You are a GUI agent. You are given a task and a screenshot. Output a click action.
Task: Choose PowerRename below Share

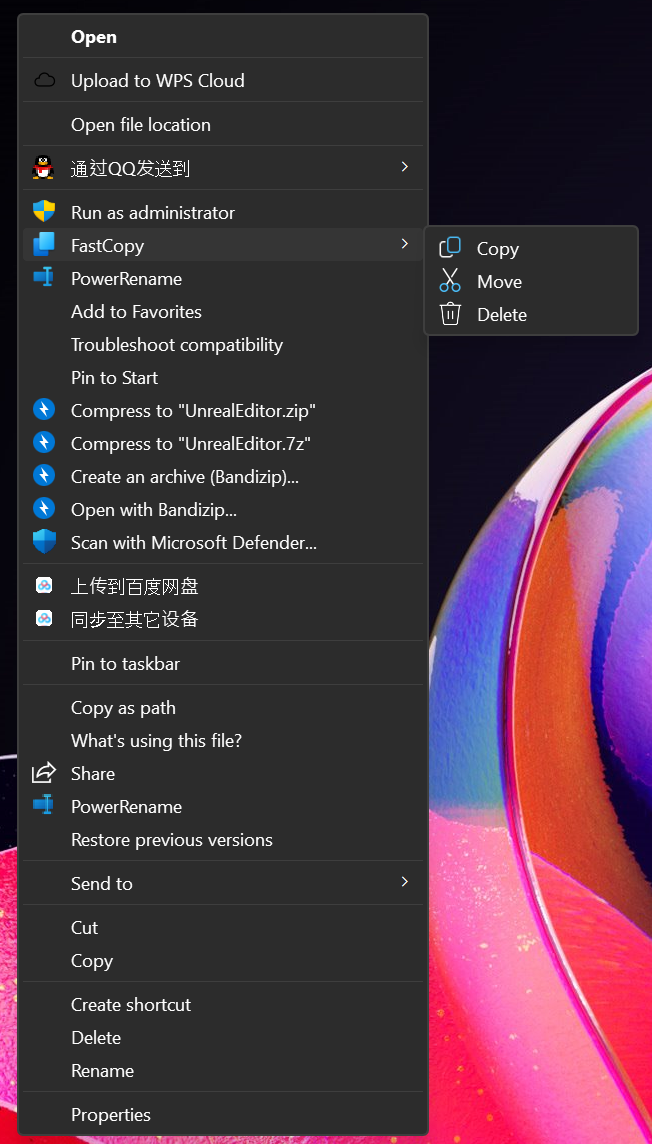223,806
